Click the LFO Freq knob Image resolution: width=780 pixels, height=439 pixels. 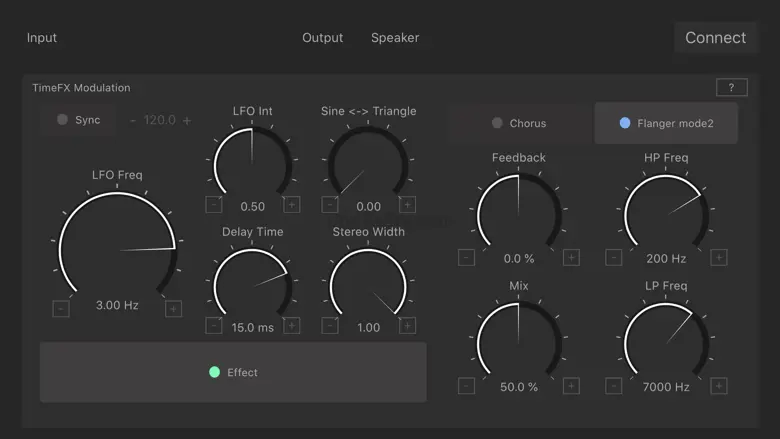point(117,246)
